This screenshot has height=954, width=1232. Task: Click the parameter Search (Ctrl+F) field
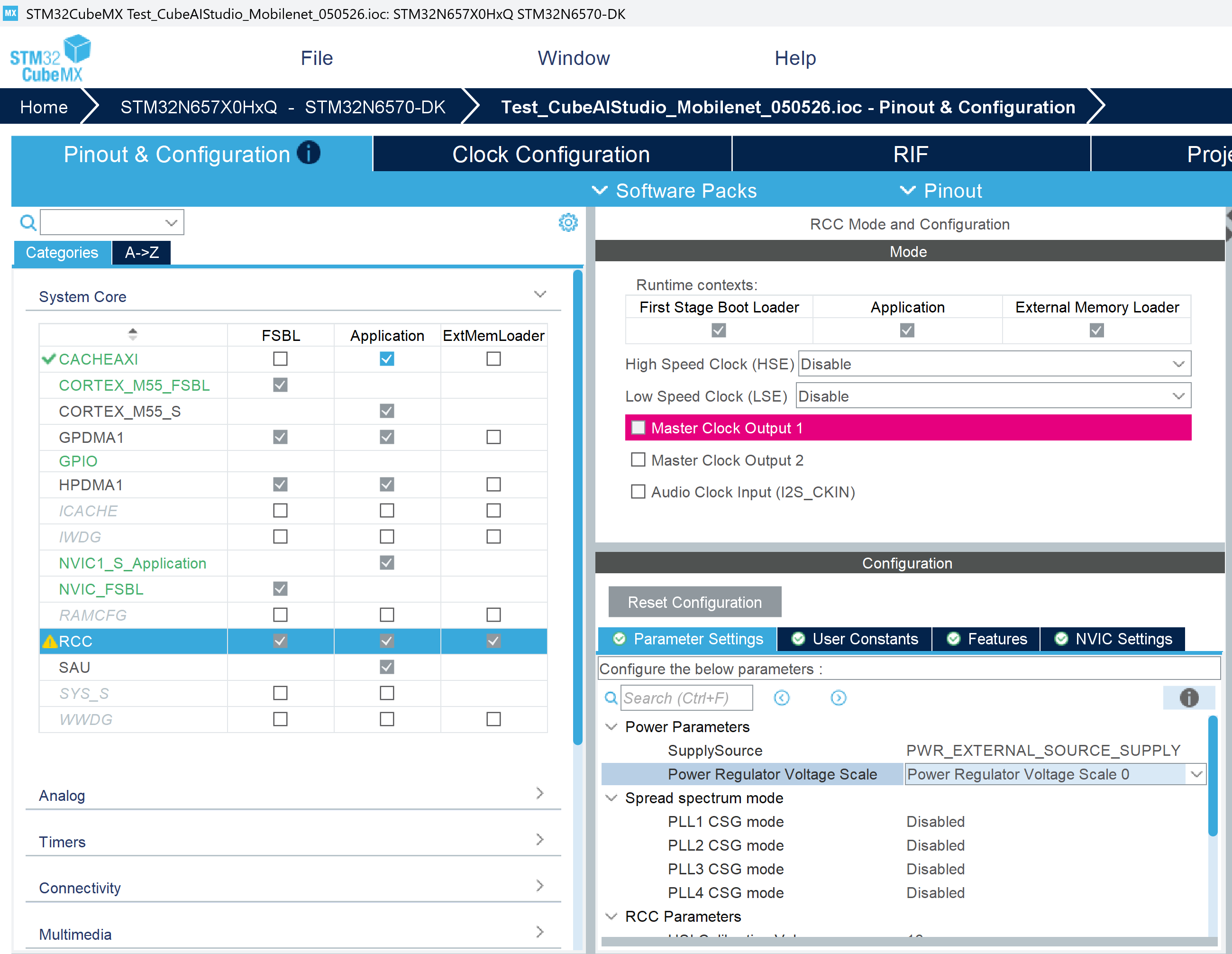pos(686,698)
